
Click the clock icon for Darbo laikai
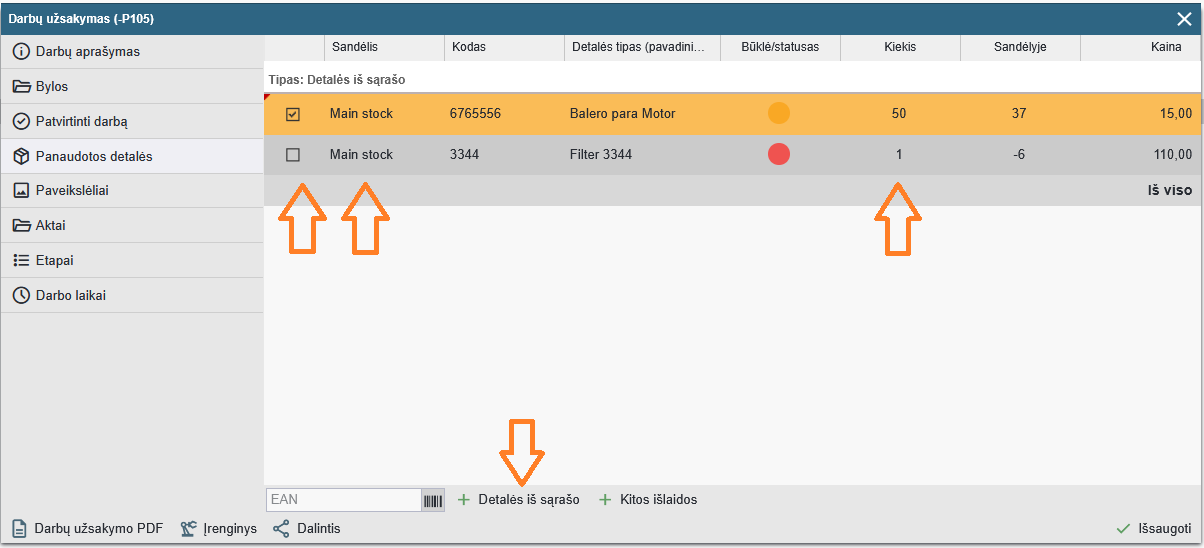(x=21, y=296)
